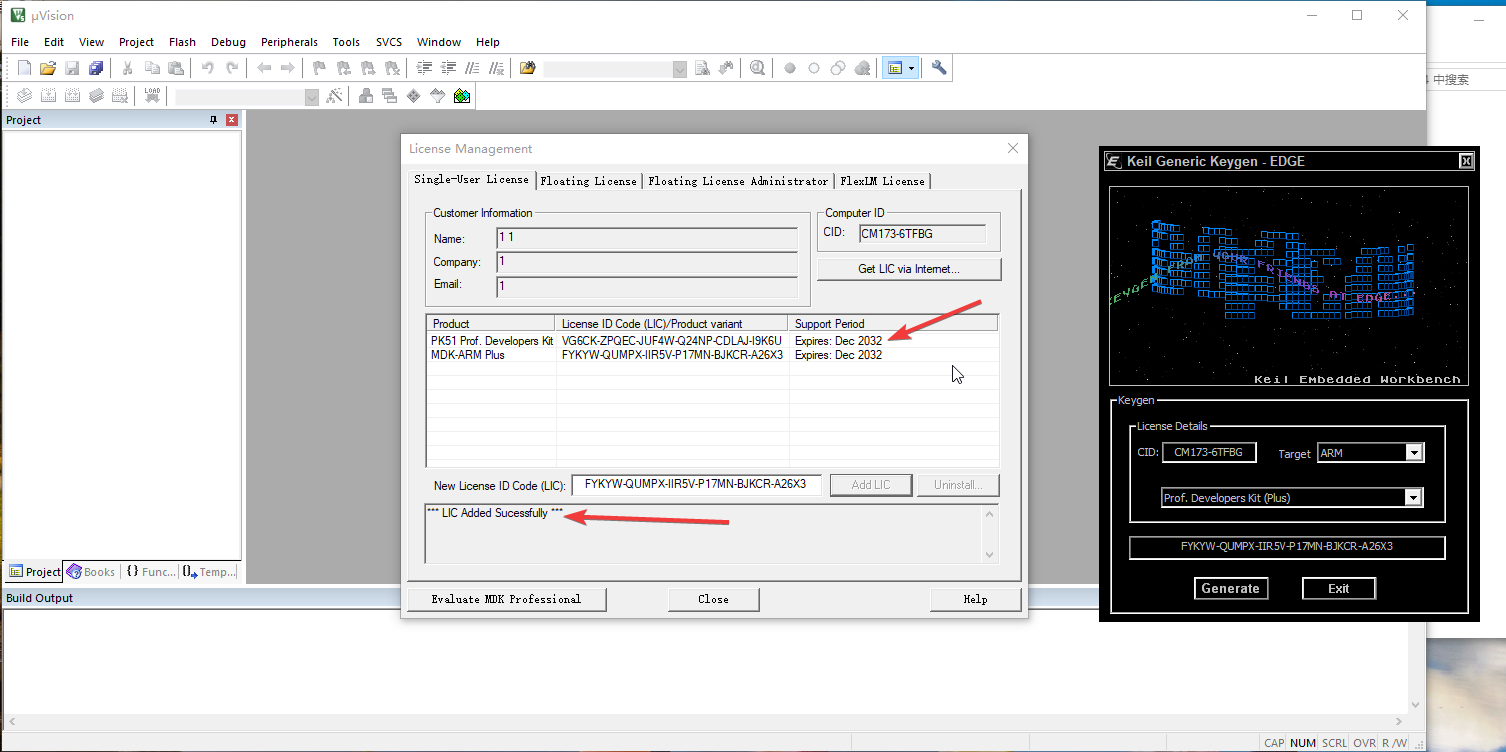This screenshot has width=1506, height=752.
Task: Click the Add LIC button
Action: coord(870,485)
